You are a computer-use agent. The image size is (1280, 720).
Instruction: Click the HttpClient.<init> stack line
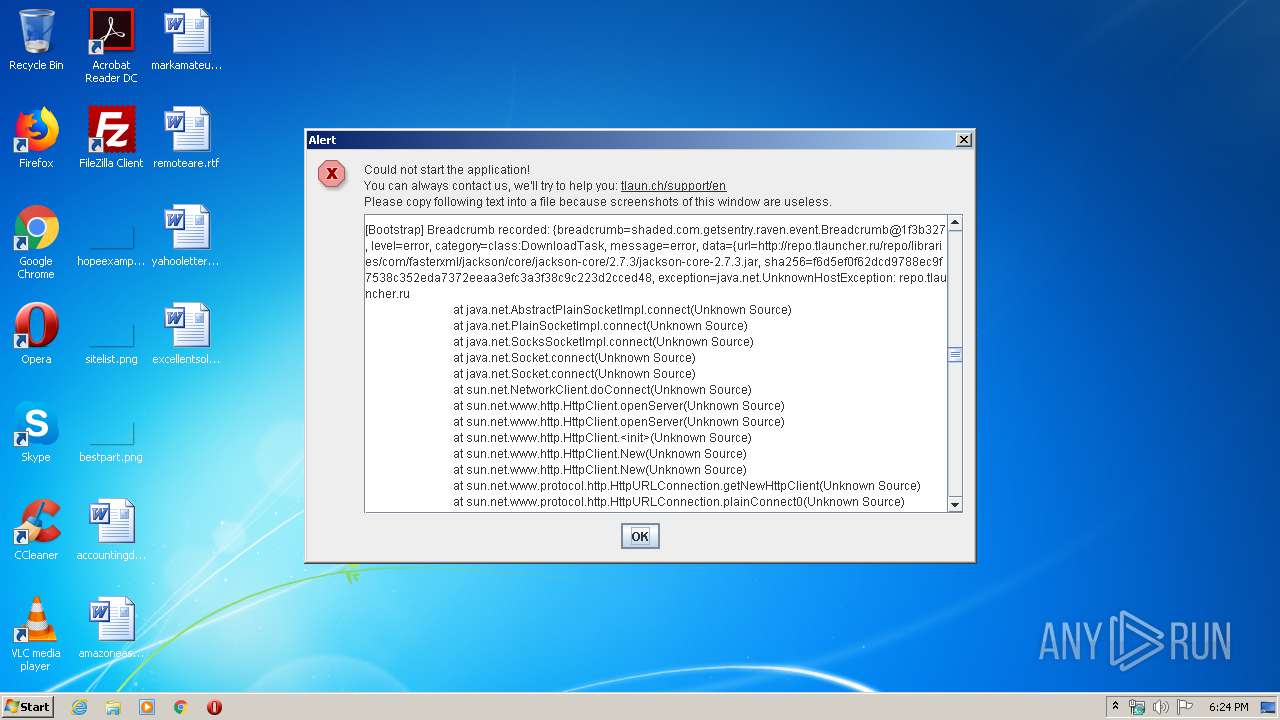(x=602, y=438)
